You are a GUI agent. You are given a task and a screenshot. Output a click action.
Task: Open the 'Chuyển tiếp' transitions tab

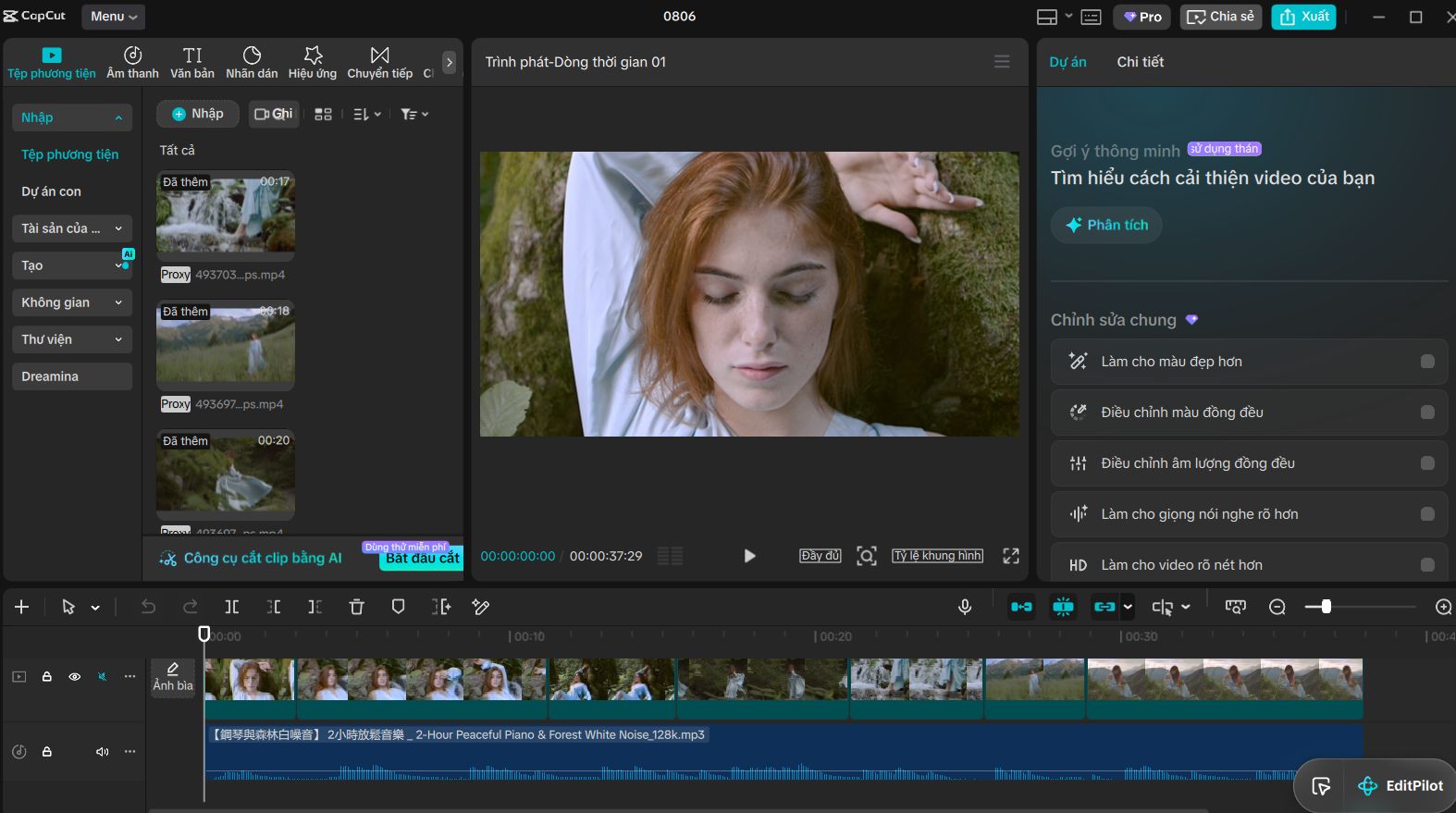coord(380,63)
